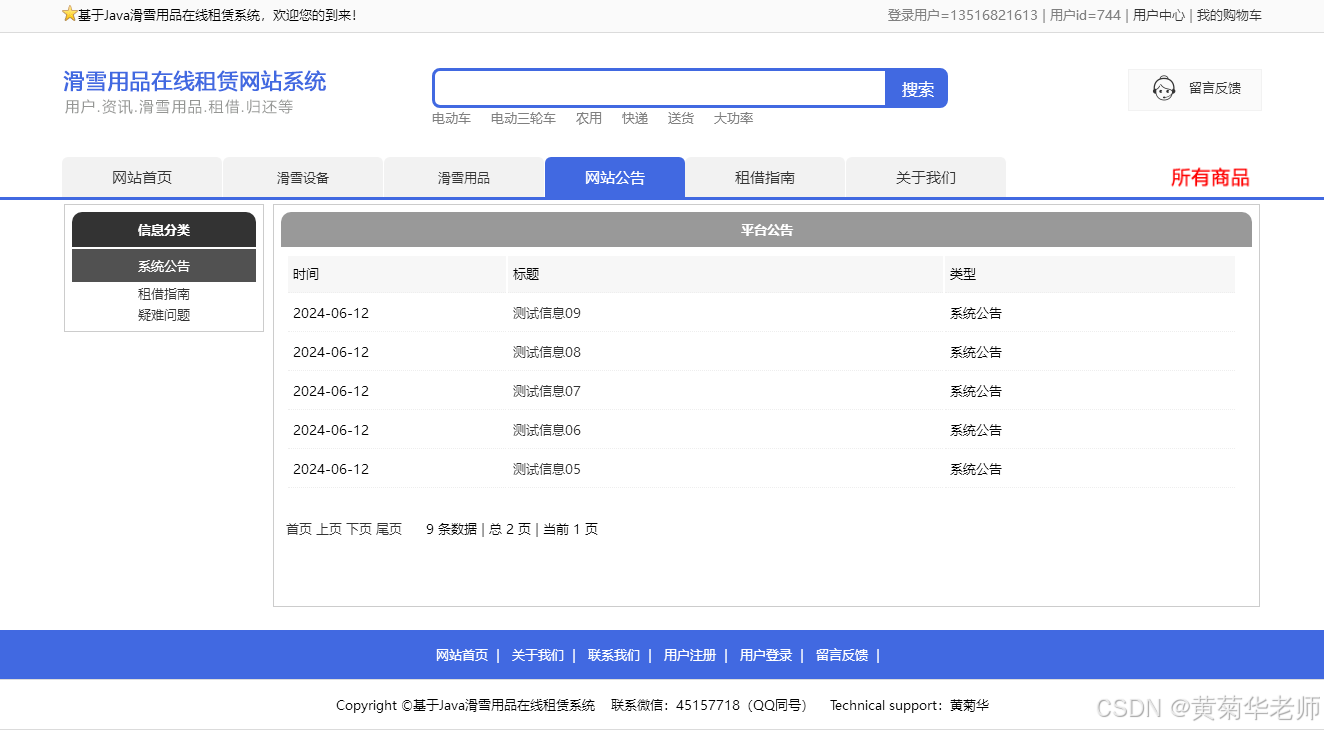Screen dimensions: 1324x730
Task: Click the red 所有商品 link
Action: pos(1210,177)
